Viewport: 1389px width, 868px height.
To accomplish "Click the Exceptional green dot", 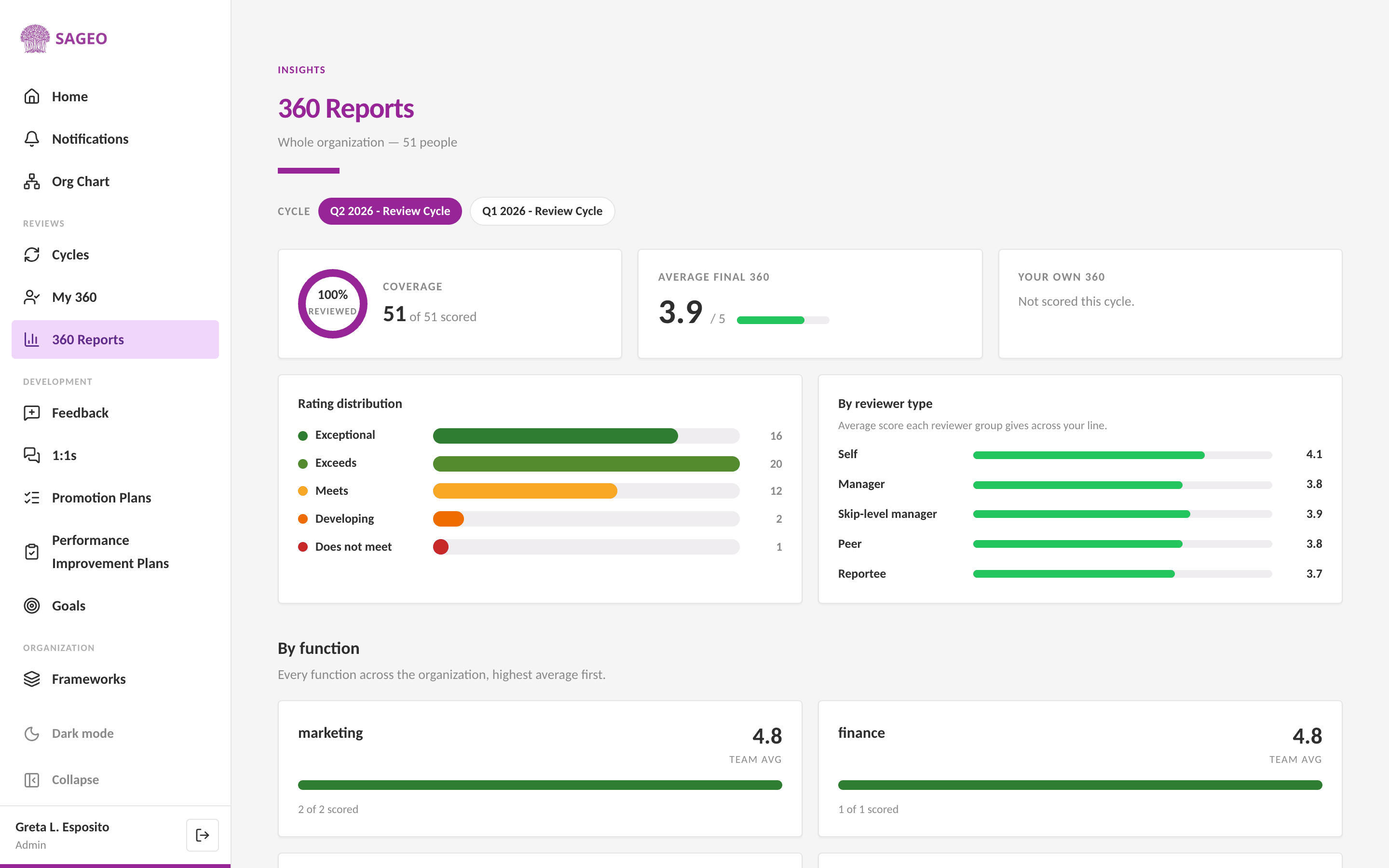I will click(x=302, y=436).
